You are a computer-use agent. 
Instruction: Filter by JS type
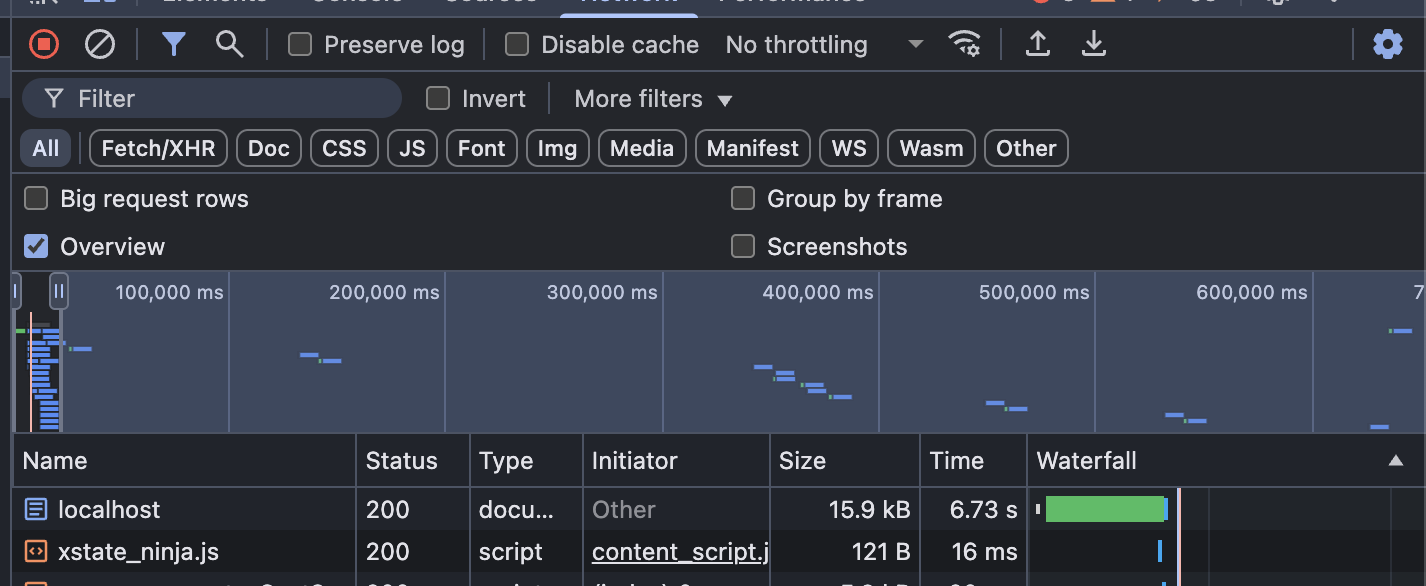point(413,149)
